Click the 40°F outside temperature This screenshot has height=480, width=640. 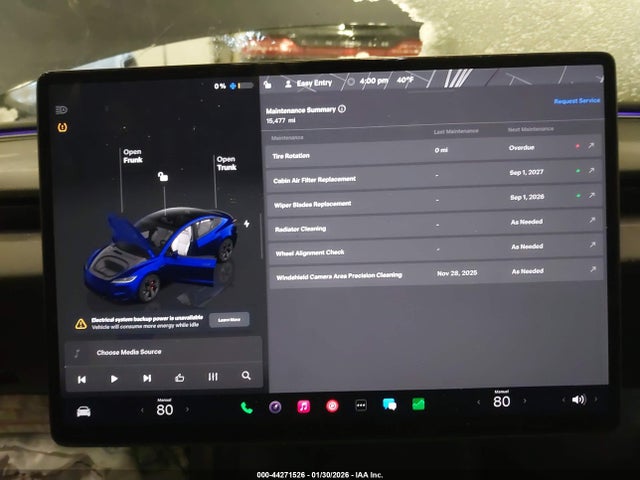pos(405,80)
